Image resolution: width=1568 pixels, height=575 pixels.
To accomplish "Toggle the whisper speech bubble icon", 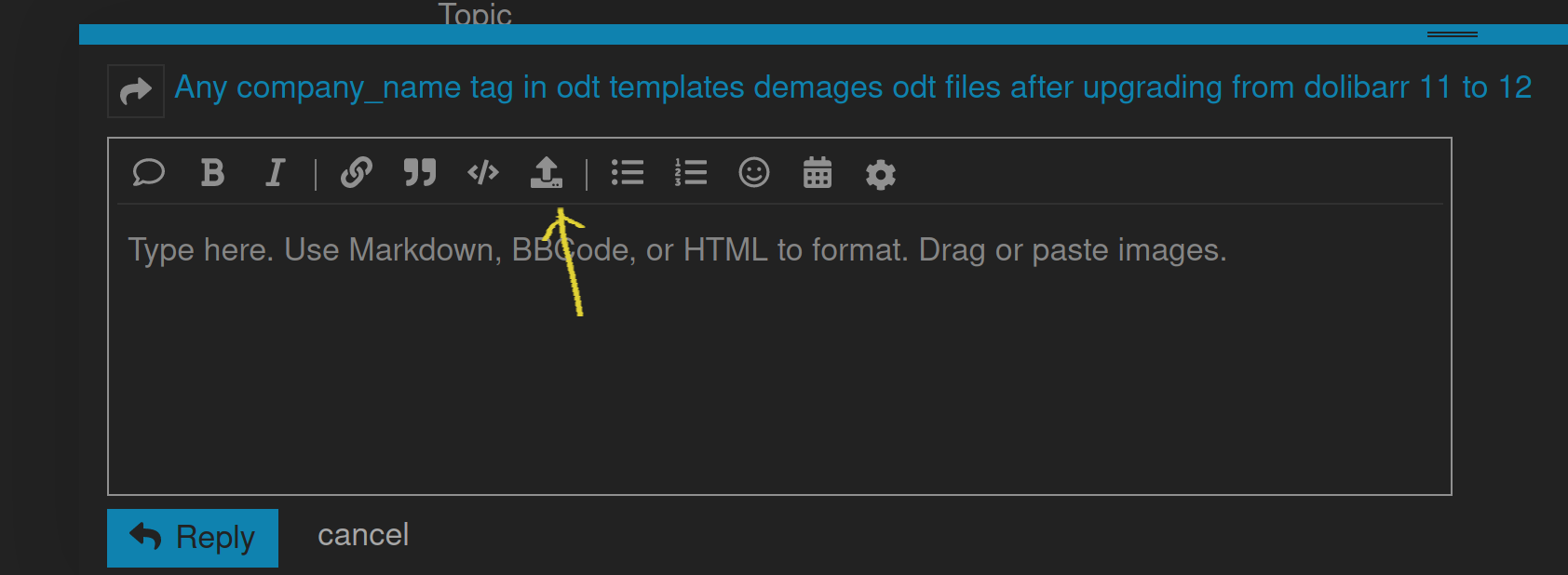I will tap(149, 173).
